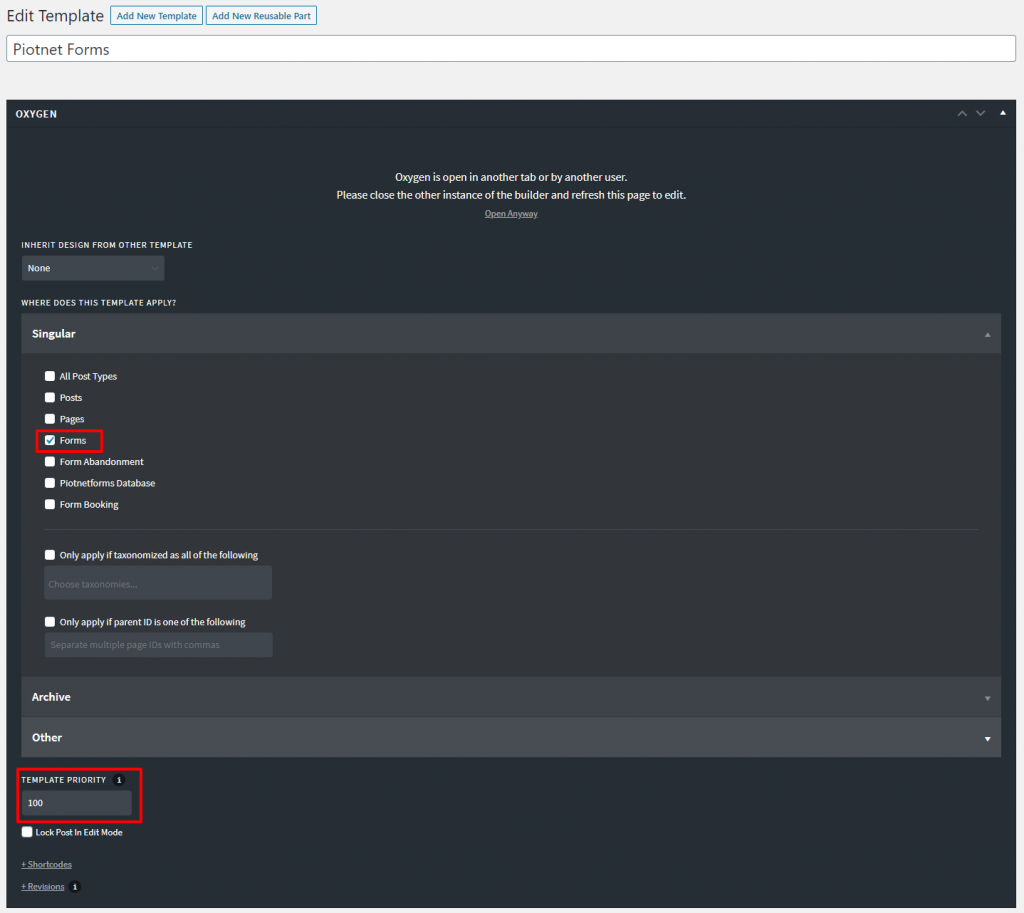The height and width of the screenshot is (913, 1024).
Task: Open the Inherit Design template dropdown
Action: 93,268
